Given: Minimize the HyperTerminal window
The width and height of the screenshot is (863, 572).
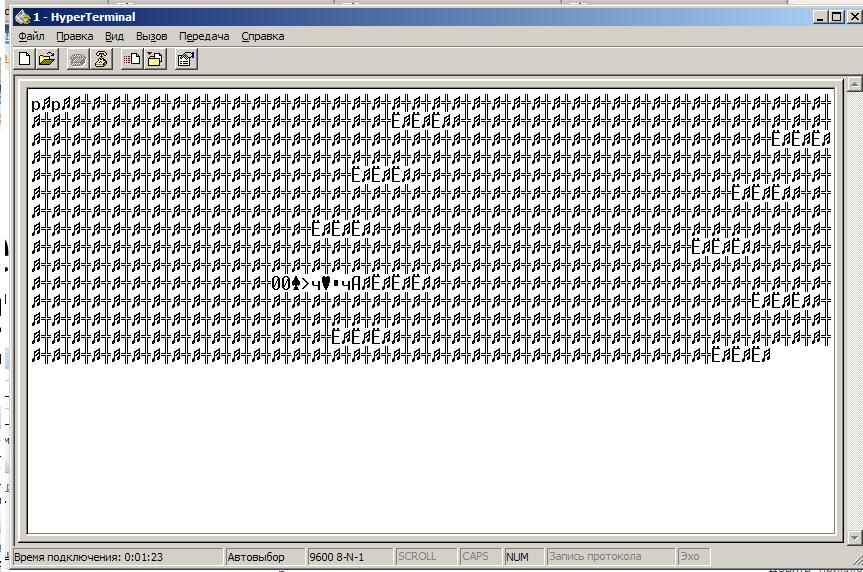Looking at the screenshot, I should pos(820,17).
